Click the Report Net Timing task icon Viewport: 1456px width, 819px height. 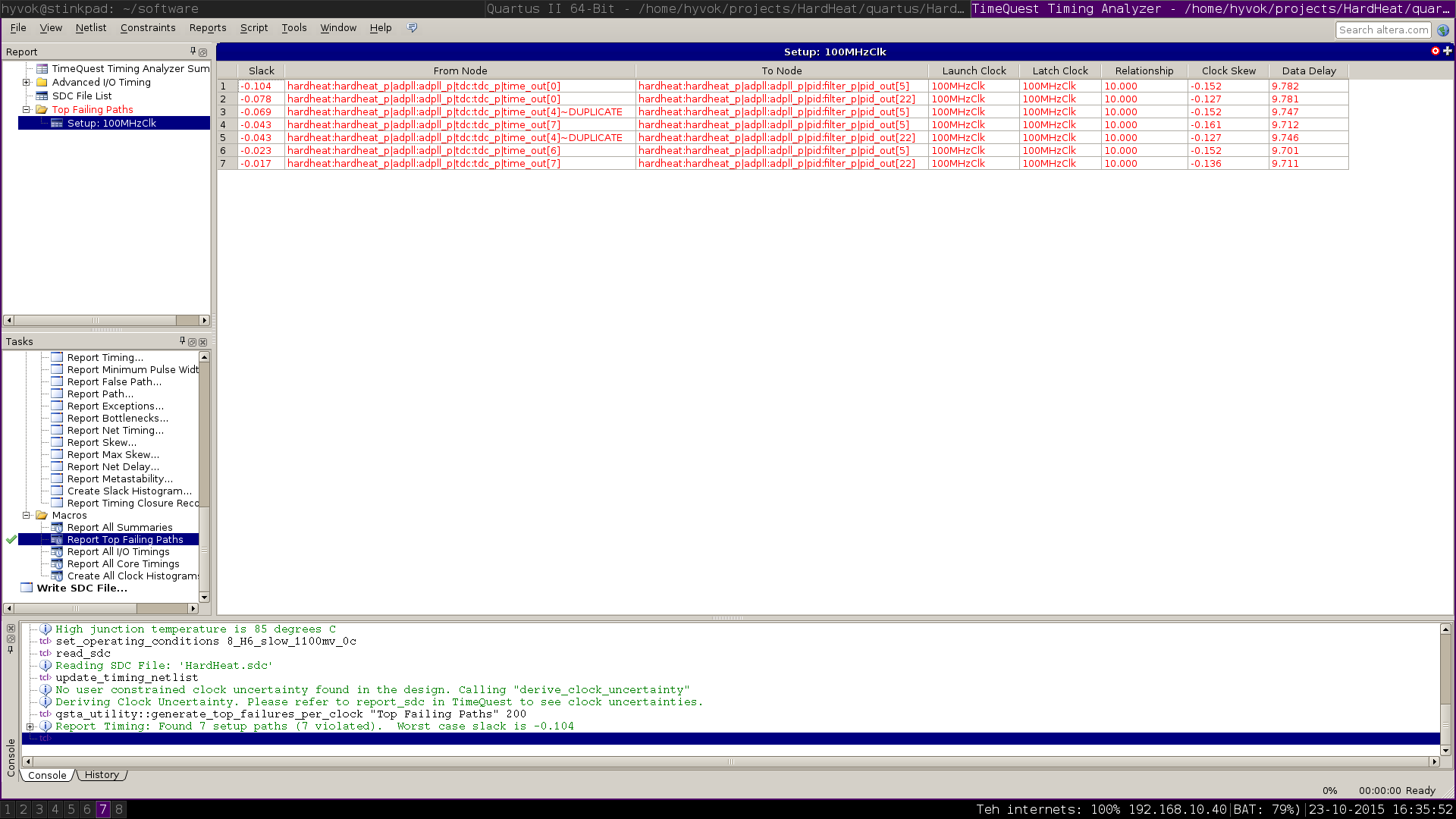click(x=57, y=430)
